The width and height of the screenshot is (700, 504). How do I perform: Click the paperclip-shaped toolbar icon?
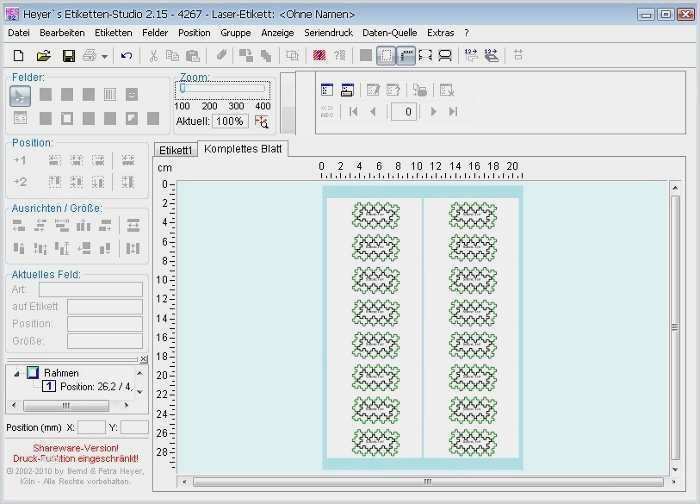(221, 55)
